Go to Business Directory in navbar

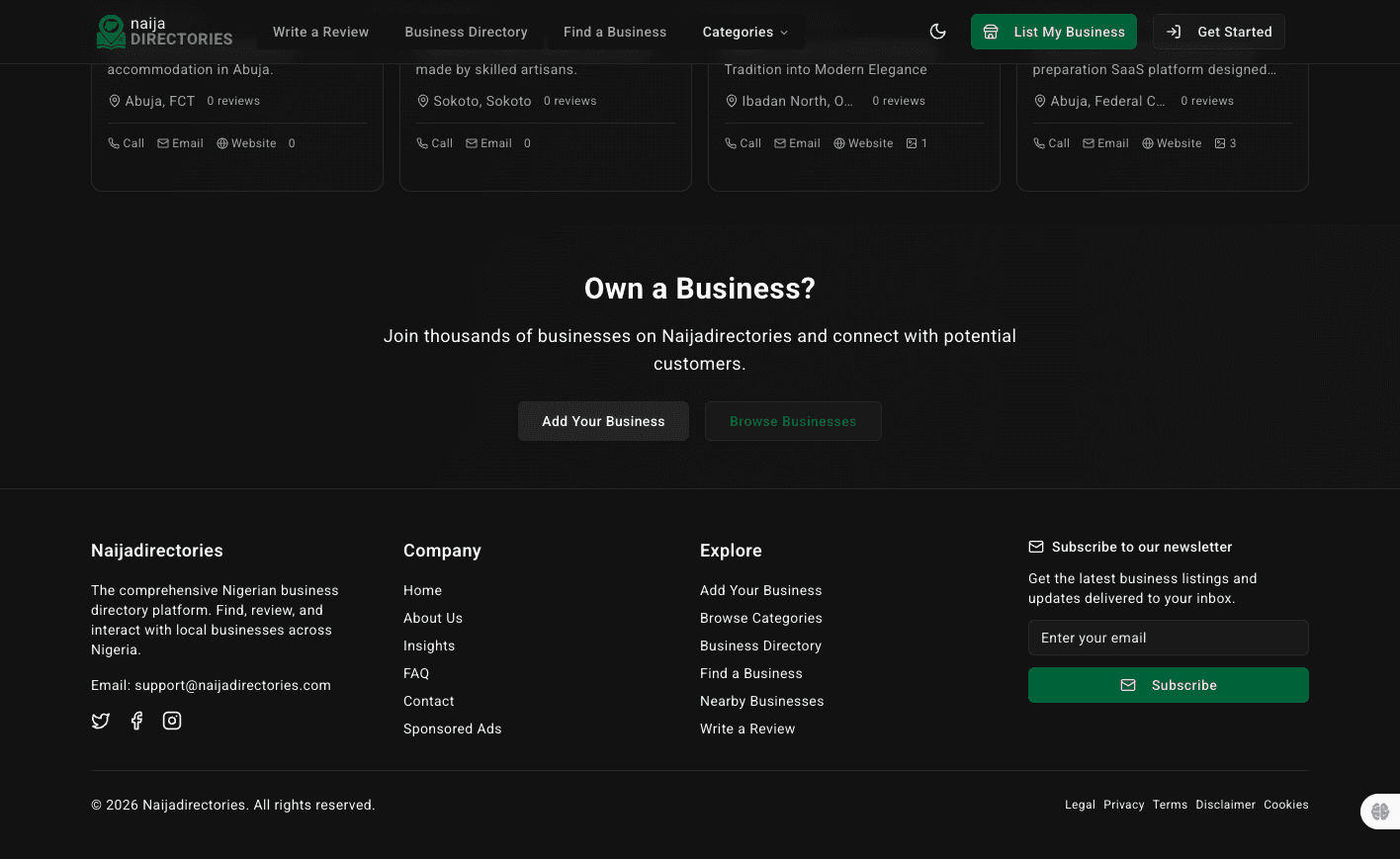[x=466, y=32]
